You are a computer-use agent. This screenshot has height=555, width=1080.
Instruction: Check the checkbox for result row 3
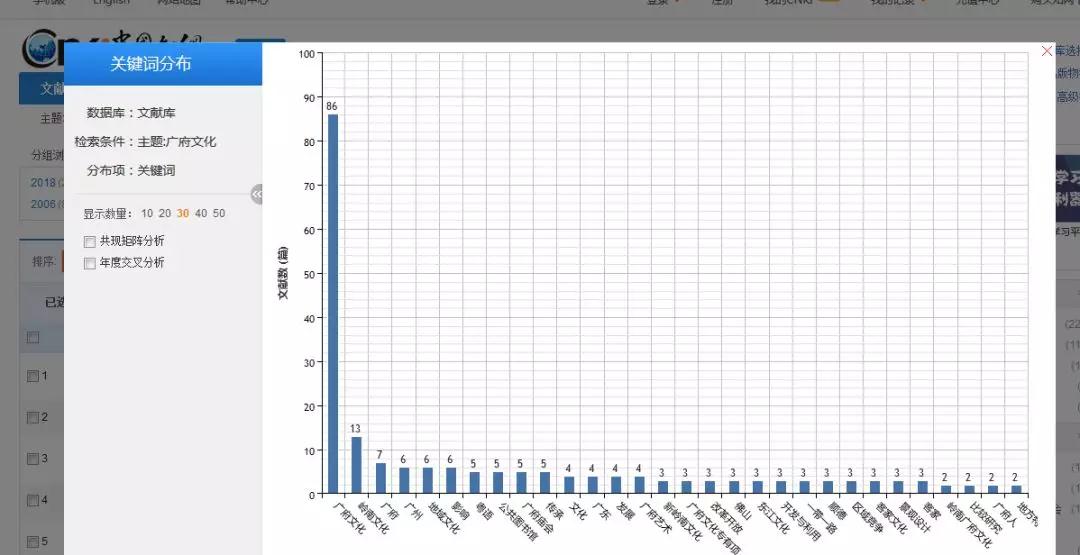click(33, 459)
